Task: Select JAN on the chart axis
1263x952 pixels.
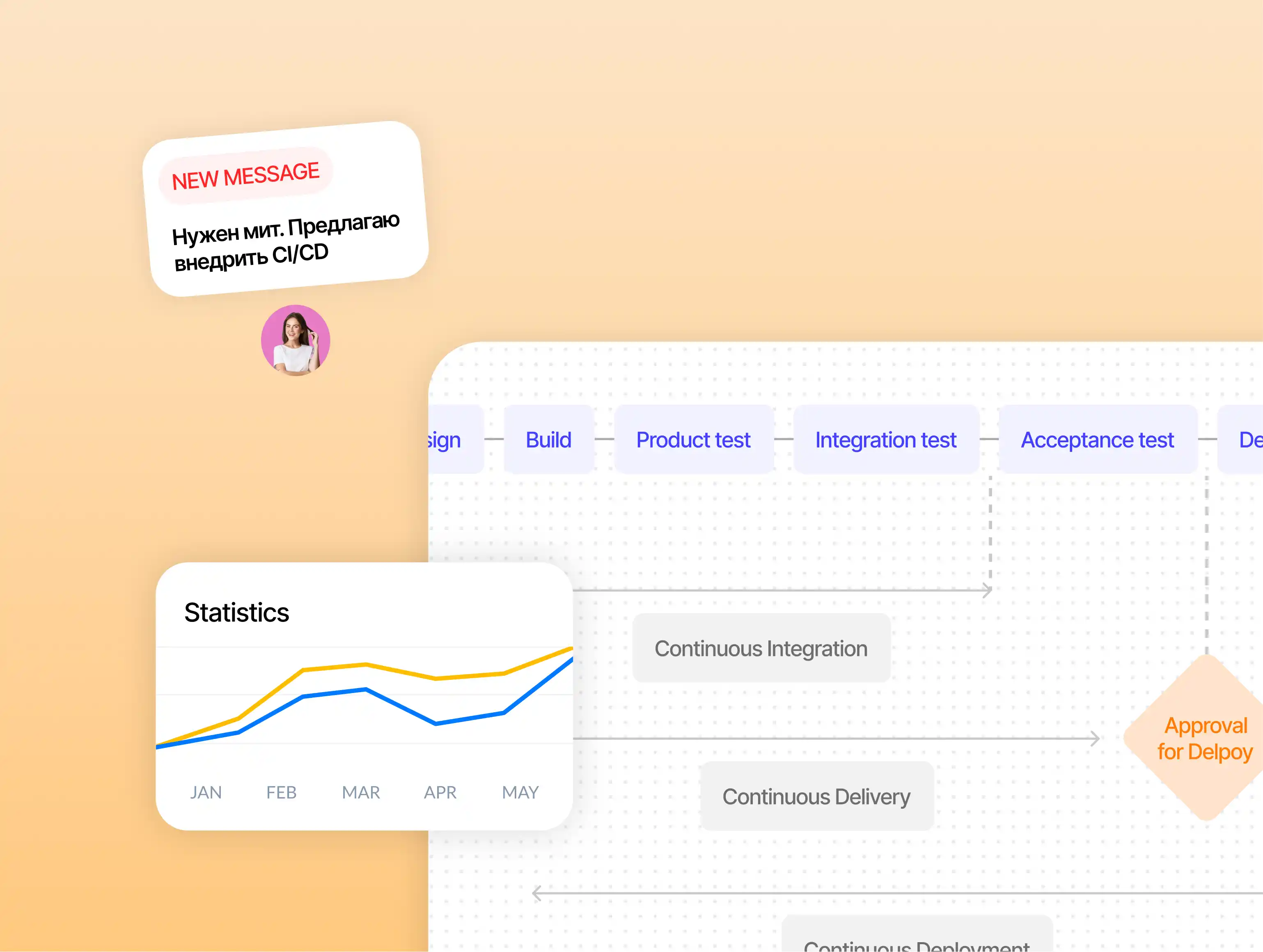Action: coord(206,792)
